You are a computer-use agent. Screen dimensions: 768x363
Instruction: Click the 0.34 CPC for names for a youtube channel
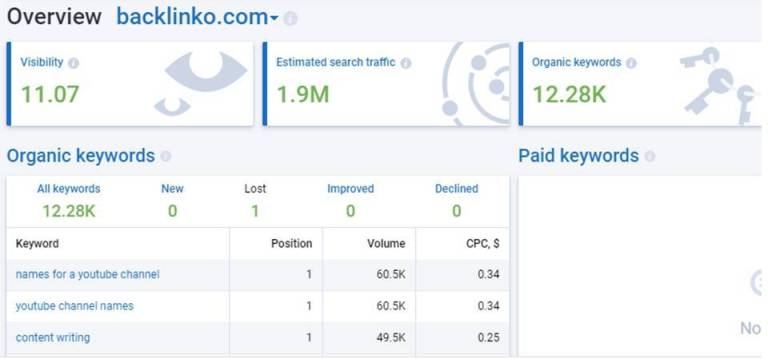pos(488,274)
